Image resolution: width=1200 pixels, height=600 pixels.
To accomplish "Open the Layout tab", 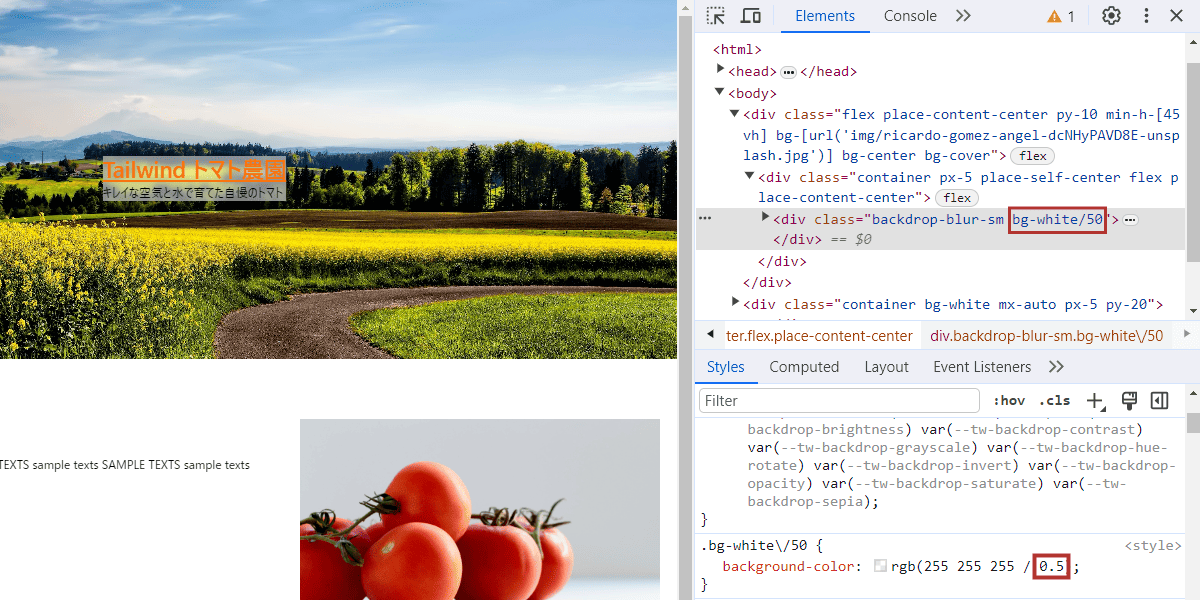I will [886, 367].
